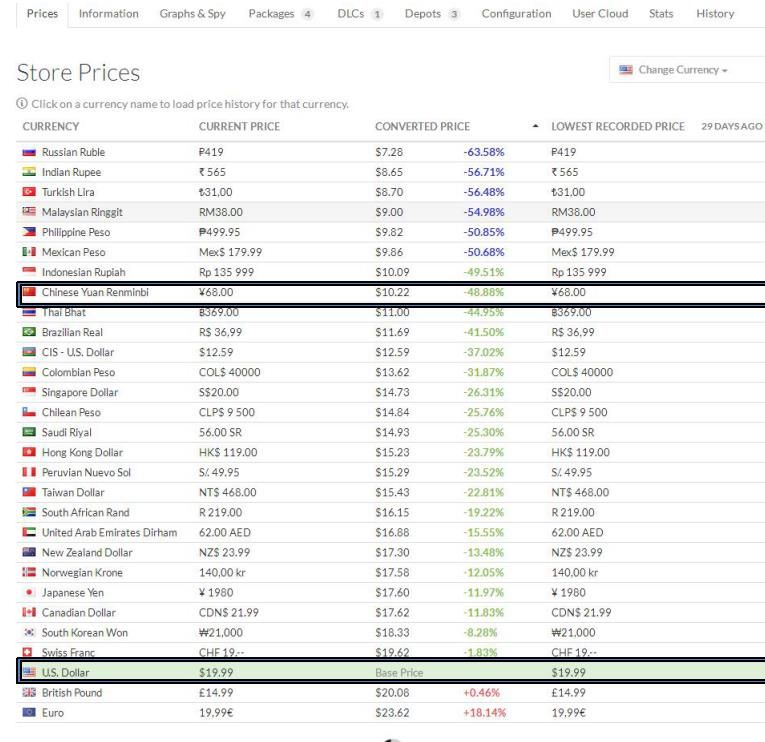
Task: Click the Japanese Yen flag icon
Action: coord(28,592)
